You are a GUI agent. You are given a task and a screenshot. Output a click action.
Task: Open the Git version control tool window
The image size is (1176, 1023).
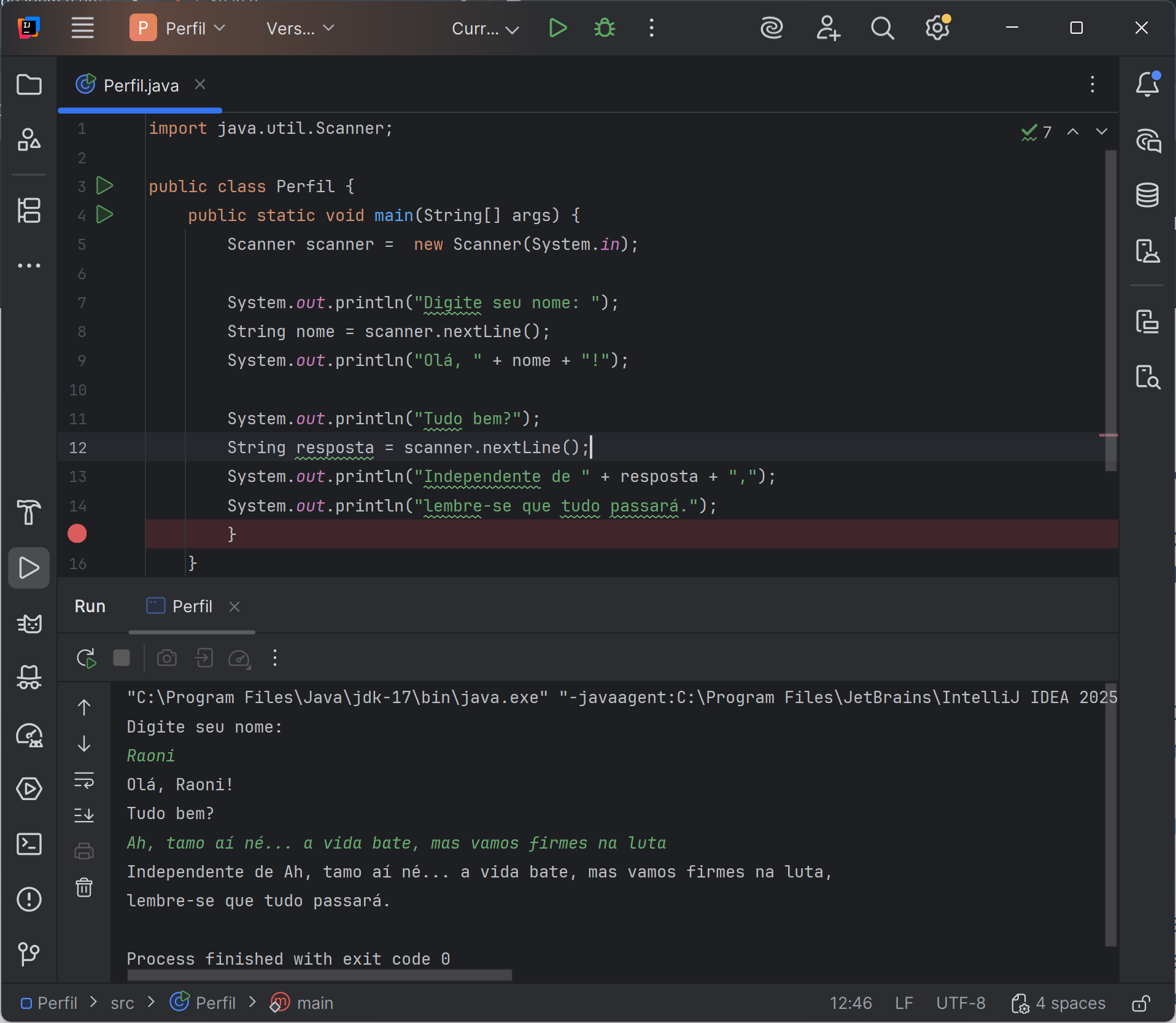29,954
